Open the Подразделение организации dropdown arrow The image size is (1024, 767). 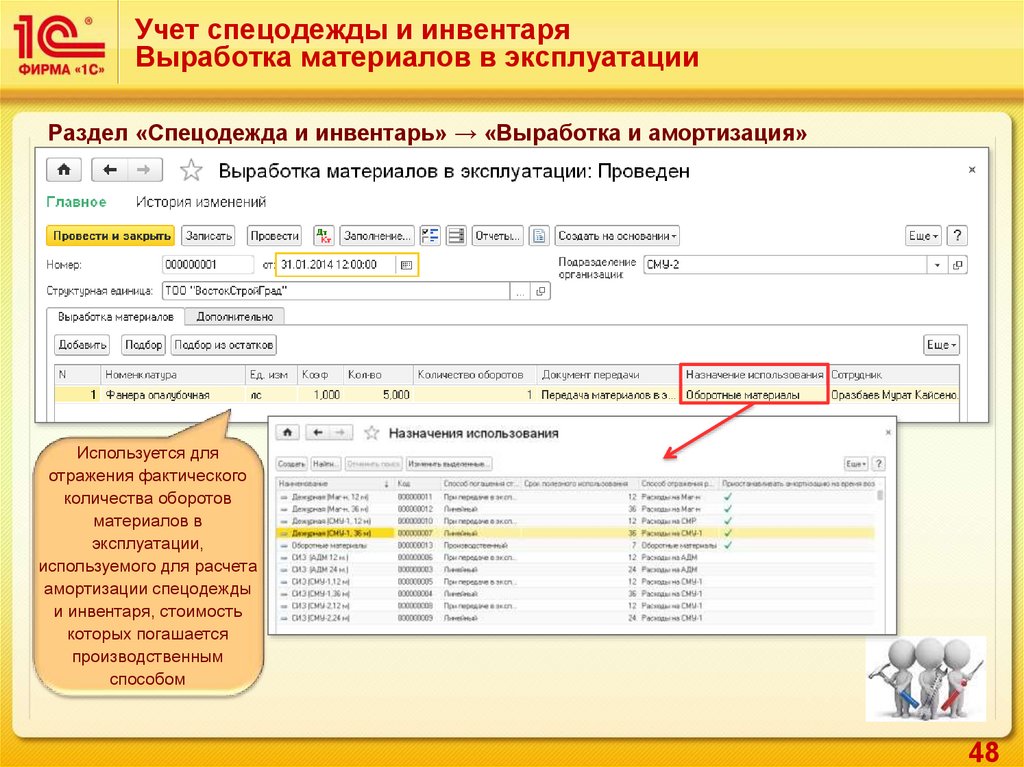(x=937, y=265)
